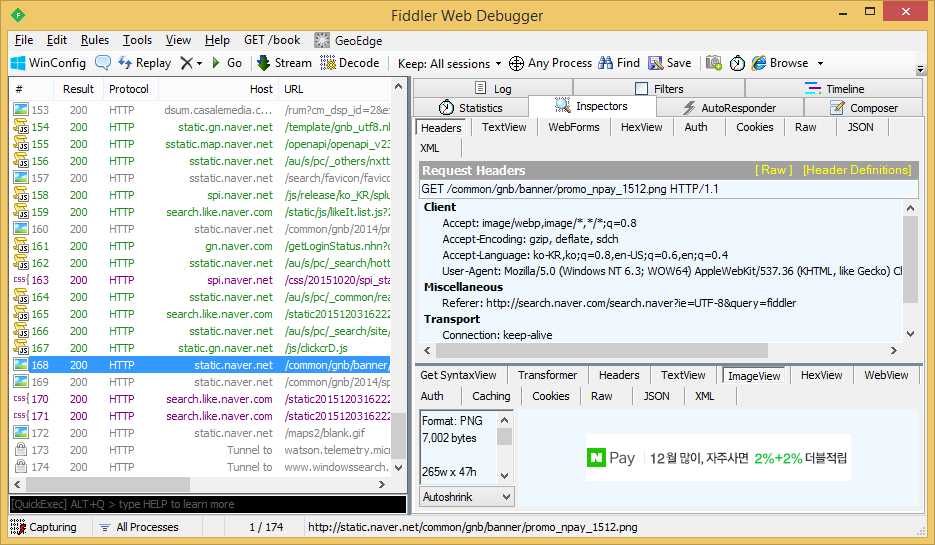The height and width of the screenshot is (545, 935).
Task: Select the request WebForms inspector tab
Action: (574, 127)
